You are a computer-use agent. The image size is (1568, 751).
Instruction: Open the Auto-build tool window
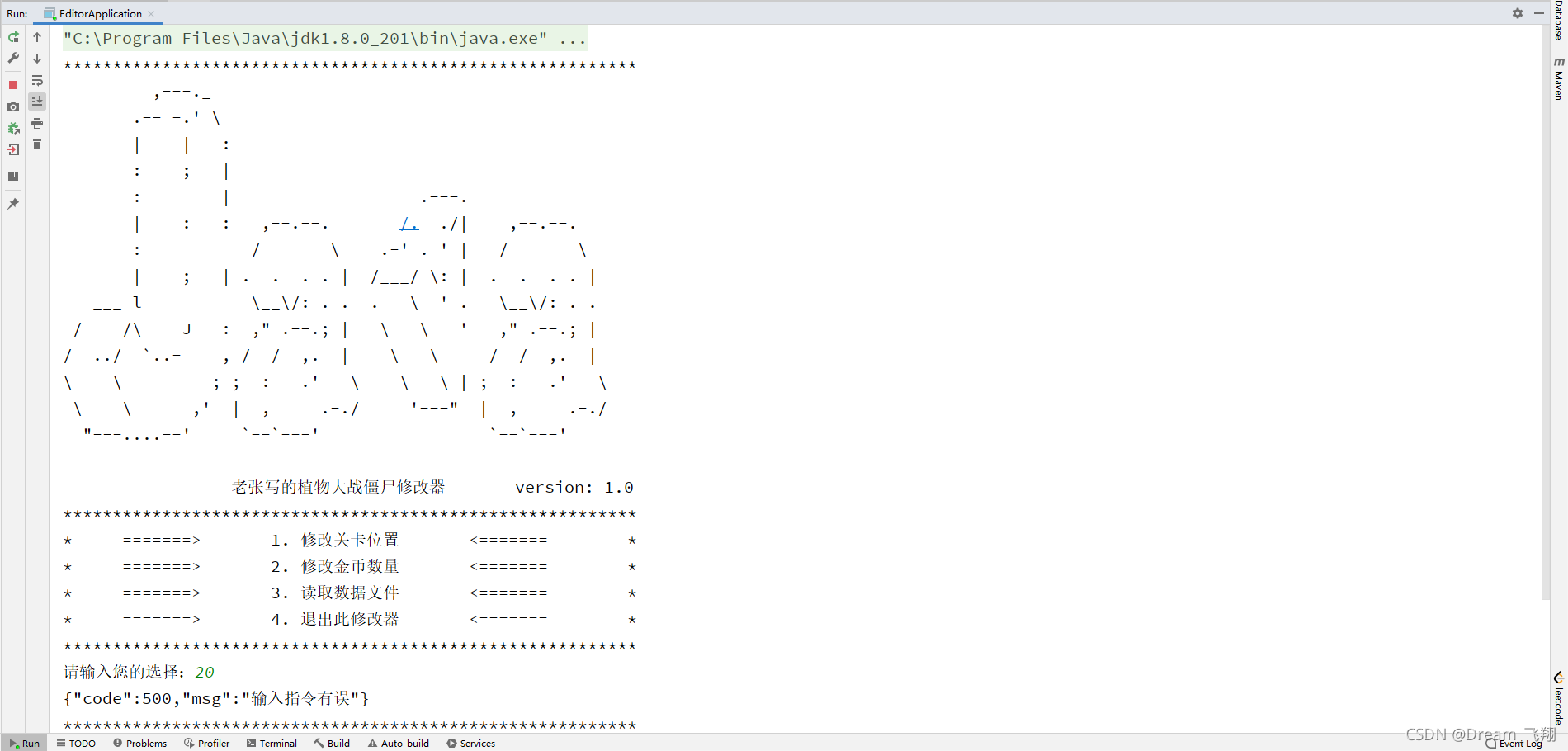(399, 744)
